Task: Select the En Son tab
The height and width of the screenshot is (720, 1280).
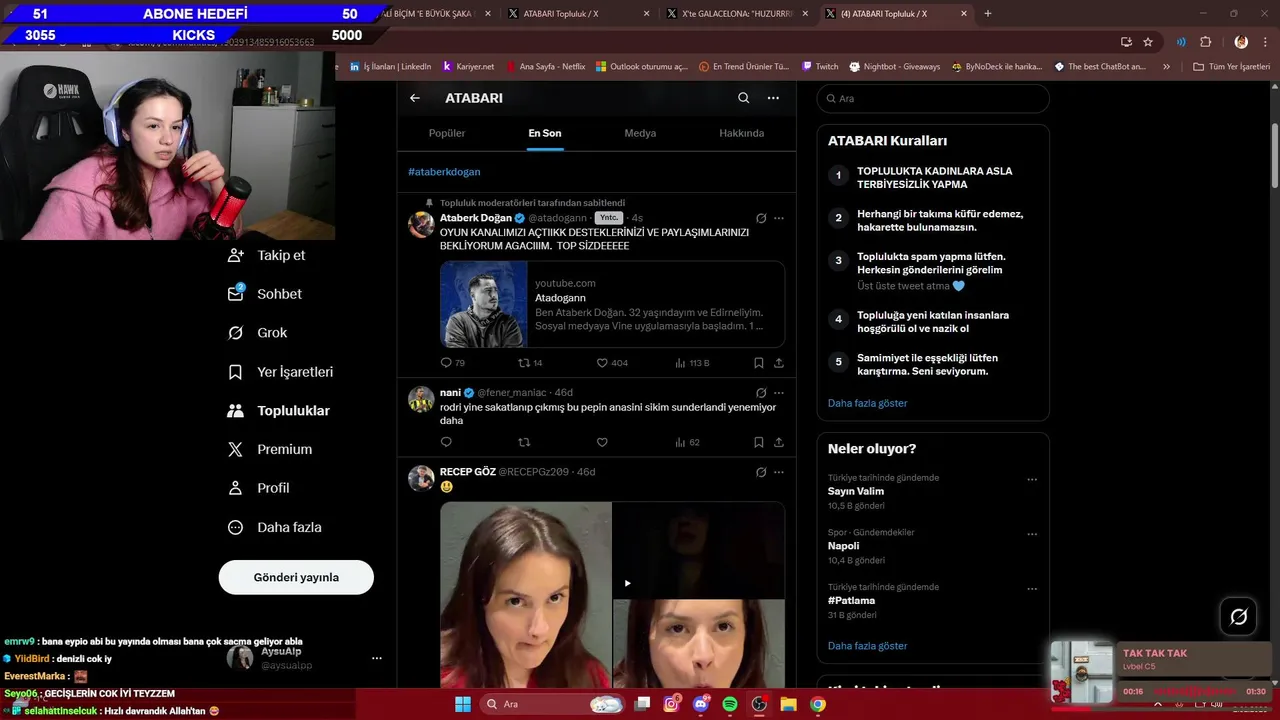Action: pyautogui.click(x=545, y=133)
